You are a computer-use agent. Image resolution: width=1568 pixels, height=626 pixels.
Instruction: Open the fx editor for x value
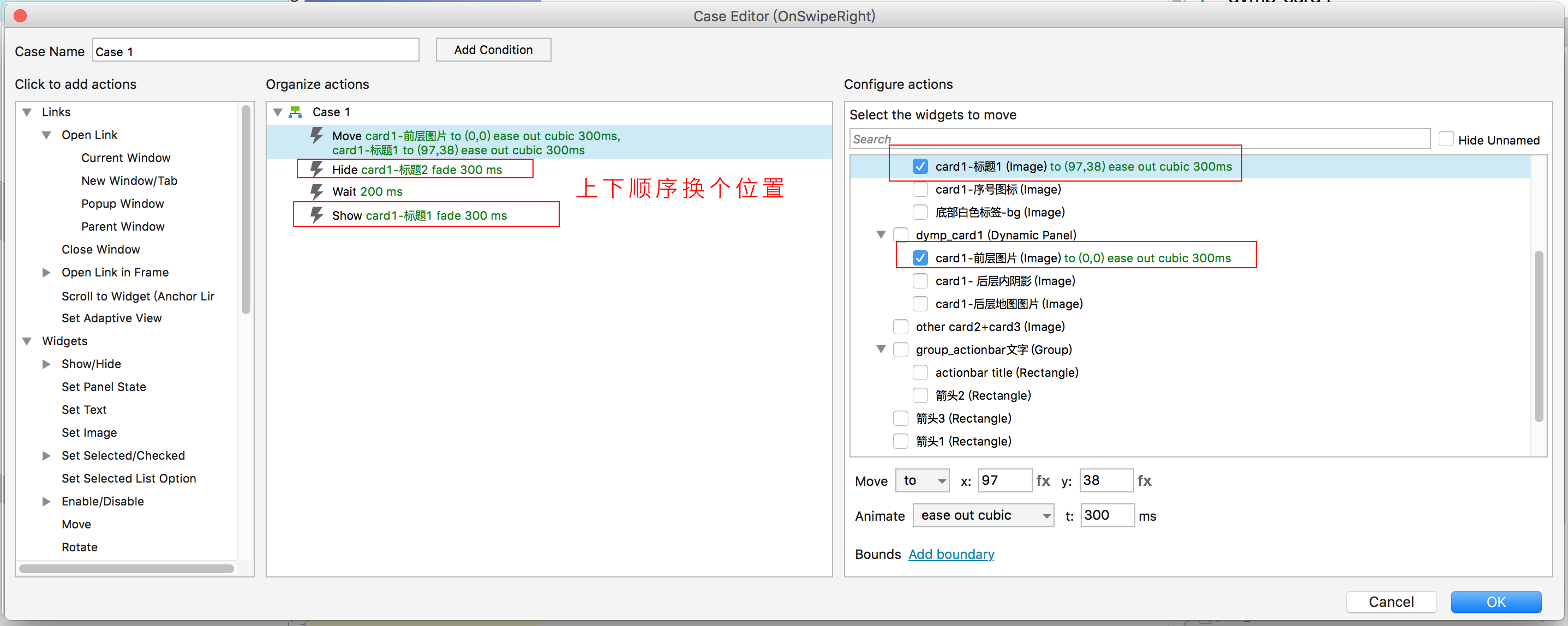(x=1043, y=480)
